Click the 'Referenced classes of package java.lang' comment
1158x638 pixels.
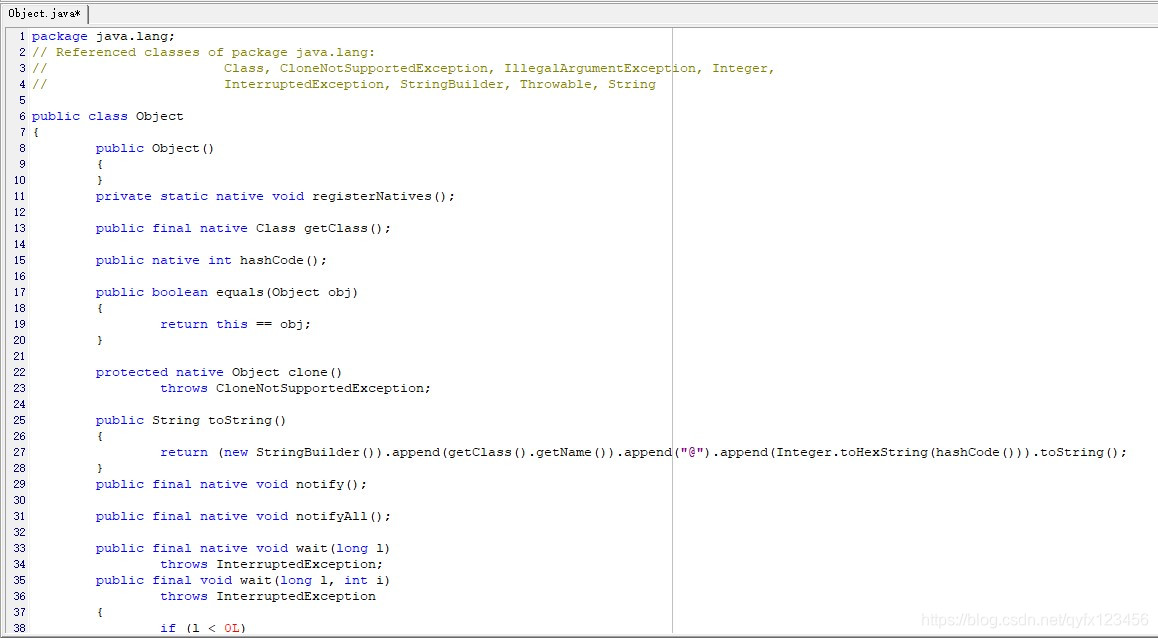pos(216,52)
